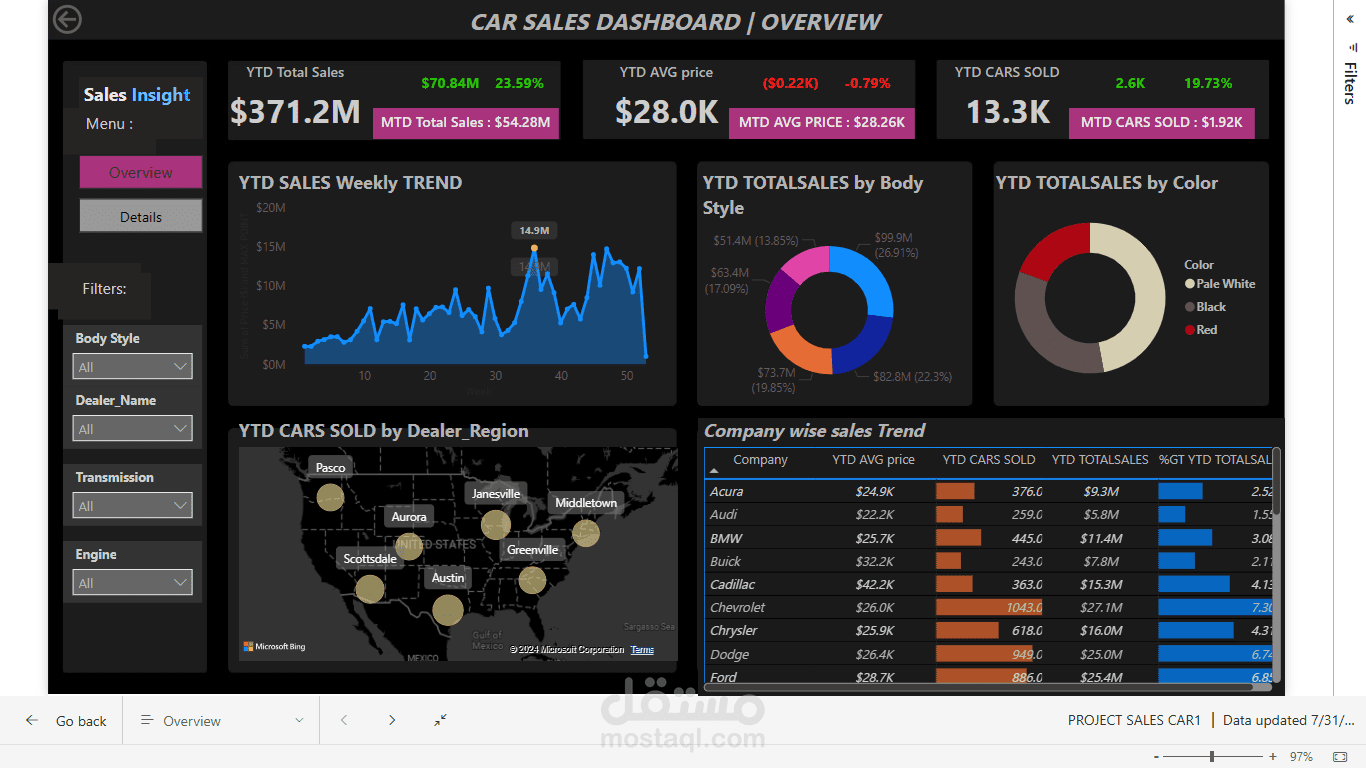This screenshot has height=768, width=1366.
Task: Click the Microsoft Bing logo on map
Action: (x=274, y=647)
